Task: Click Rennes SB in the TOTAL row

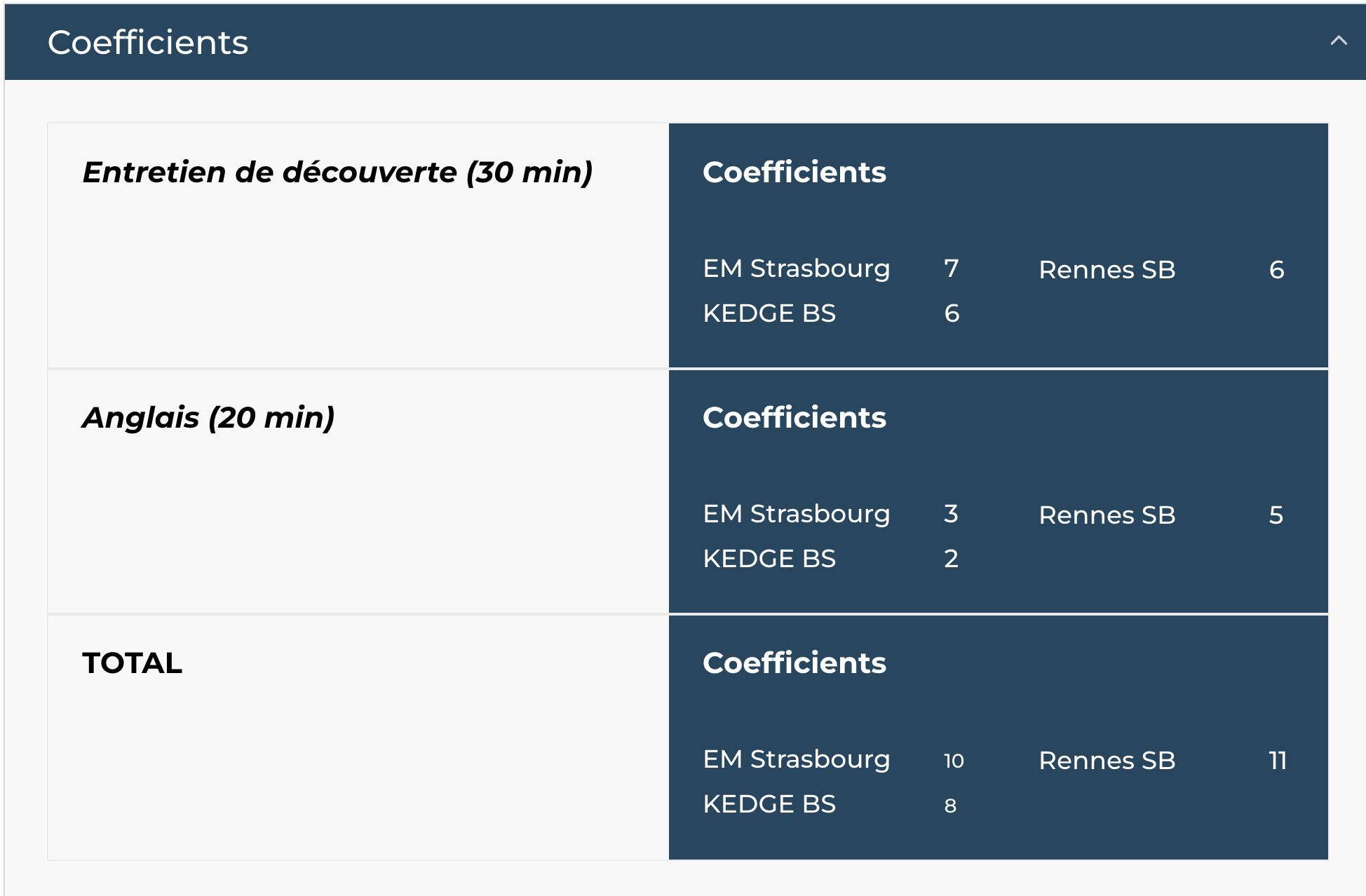Action: coord(1107,761)
